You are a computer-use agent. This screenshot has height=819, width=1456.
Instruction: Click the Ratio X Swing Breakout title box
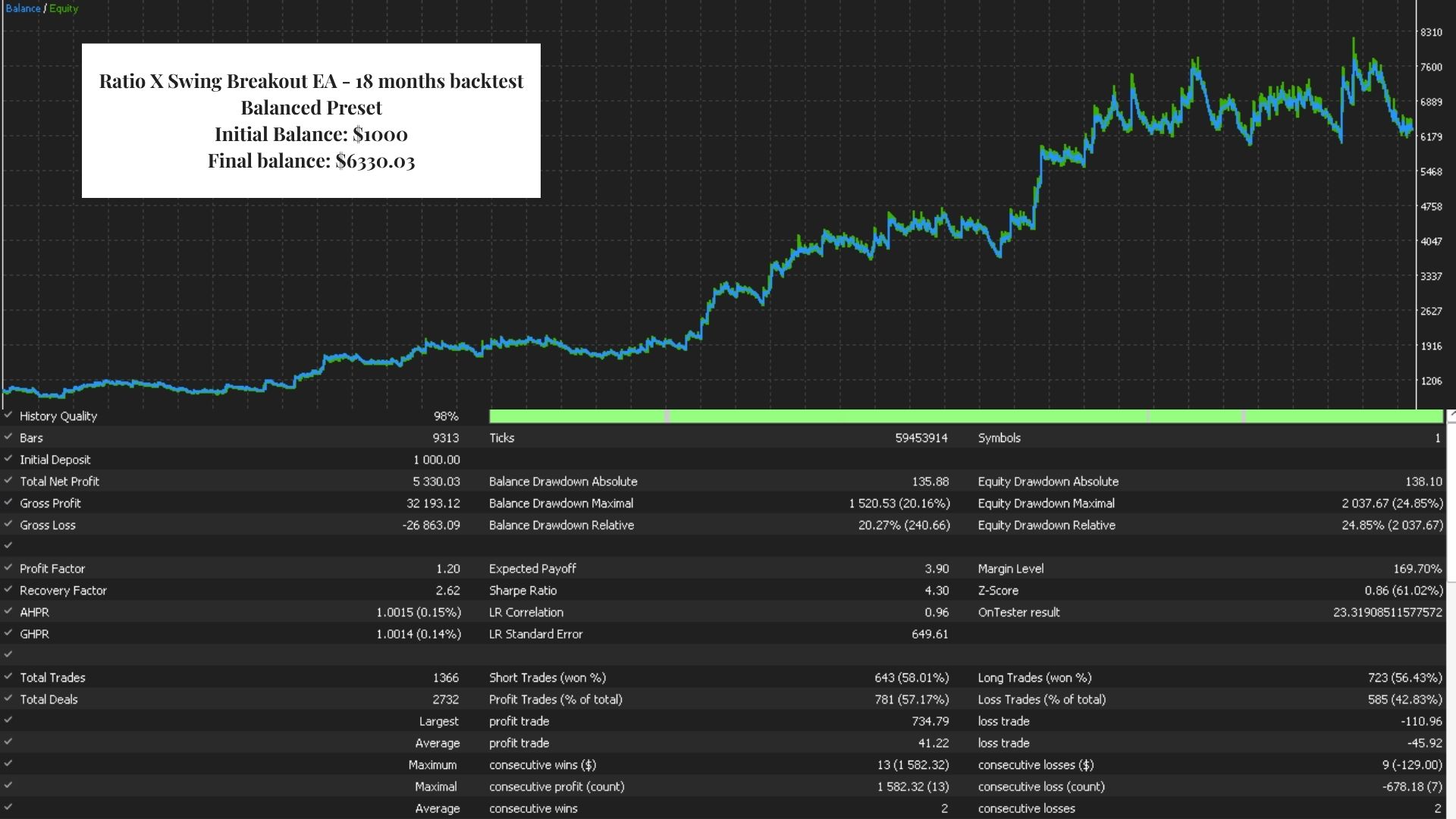tap(311, 121)
